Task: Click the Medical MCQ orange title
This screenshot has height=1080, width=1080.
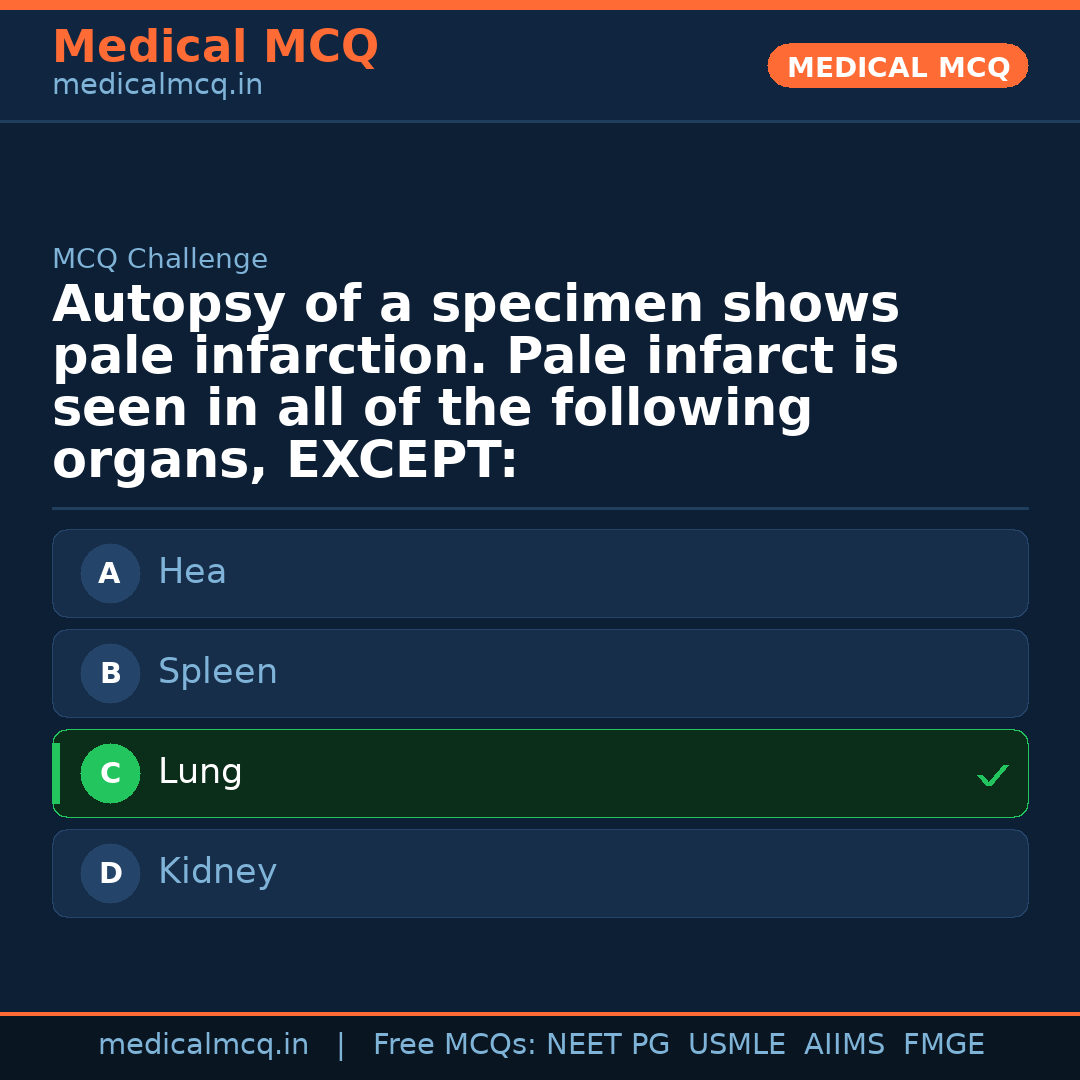Action: point(215,47)
